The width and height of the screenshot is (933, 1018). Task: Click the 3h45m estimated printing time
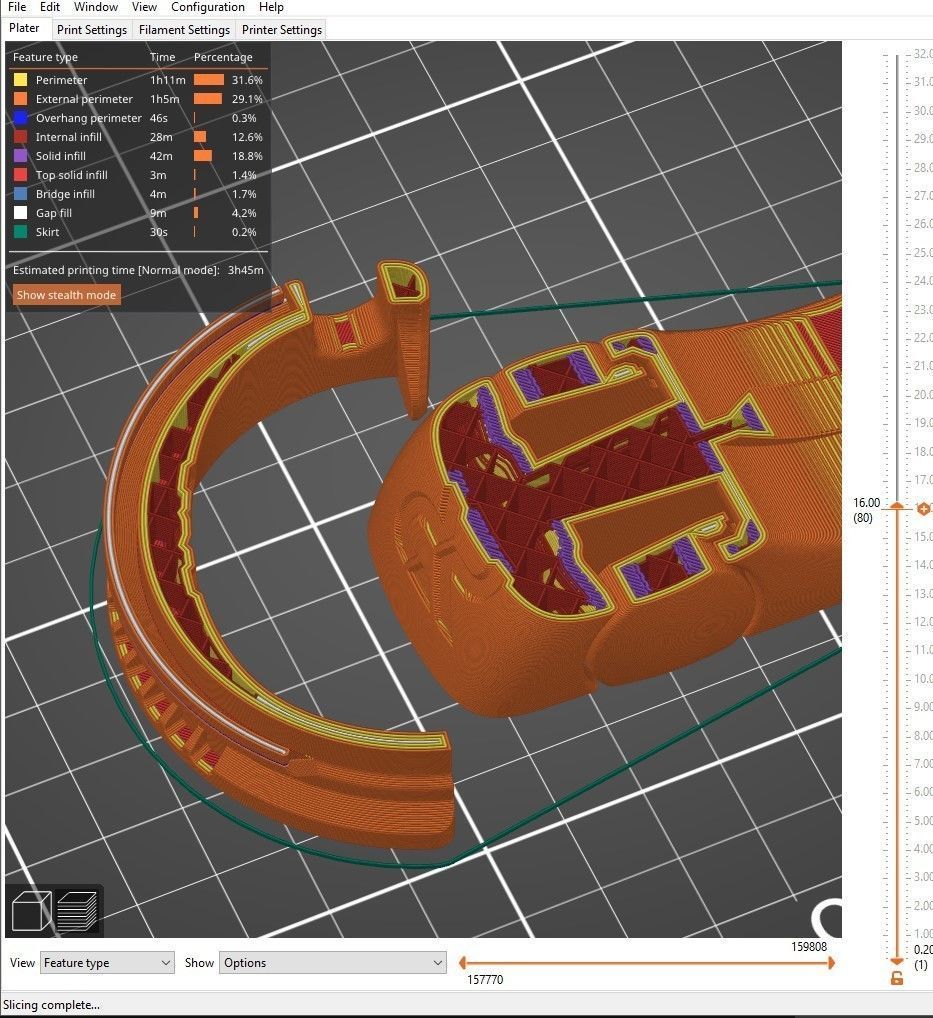(245, 270)
